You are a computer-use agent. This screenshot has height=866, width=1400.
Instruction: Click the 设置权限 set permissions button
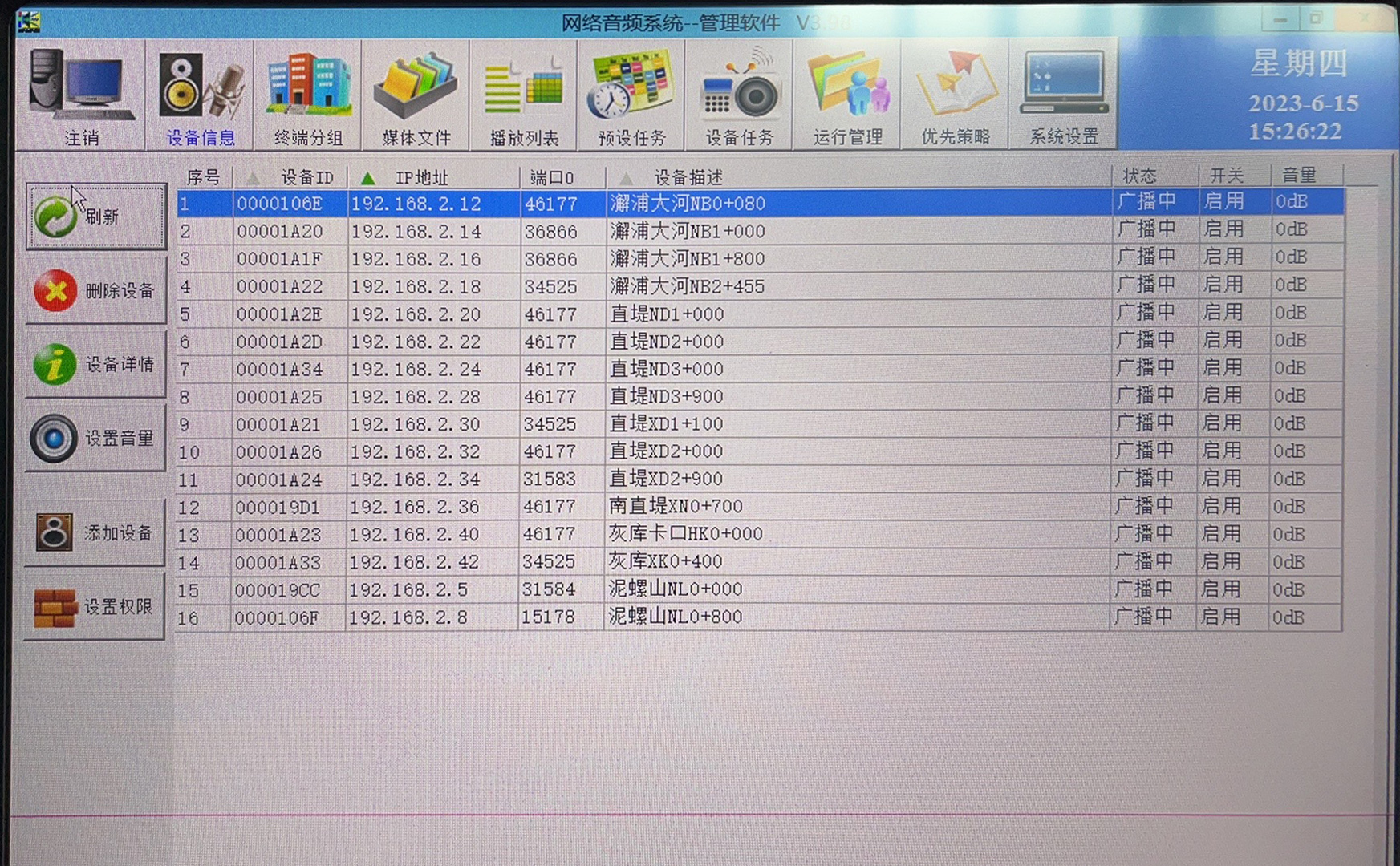96,607
